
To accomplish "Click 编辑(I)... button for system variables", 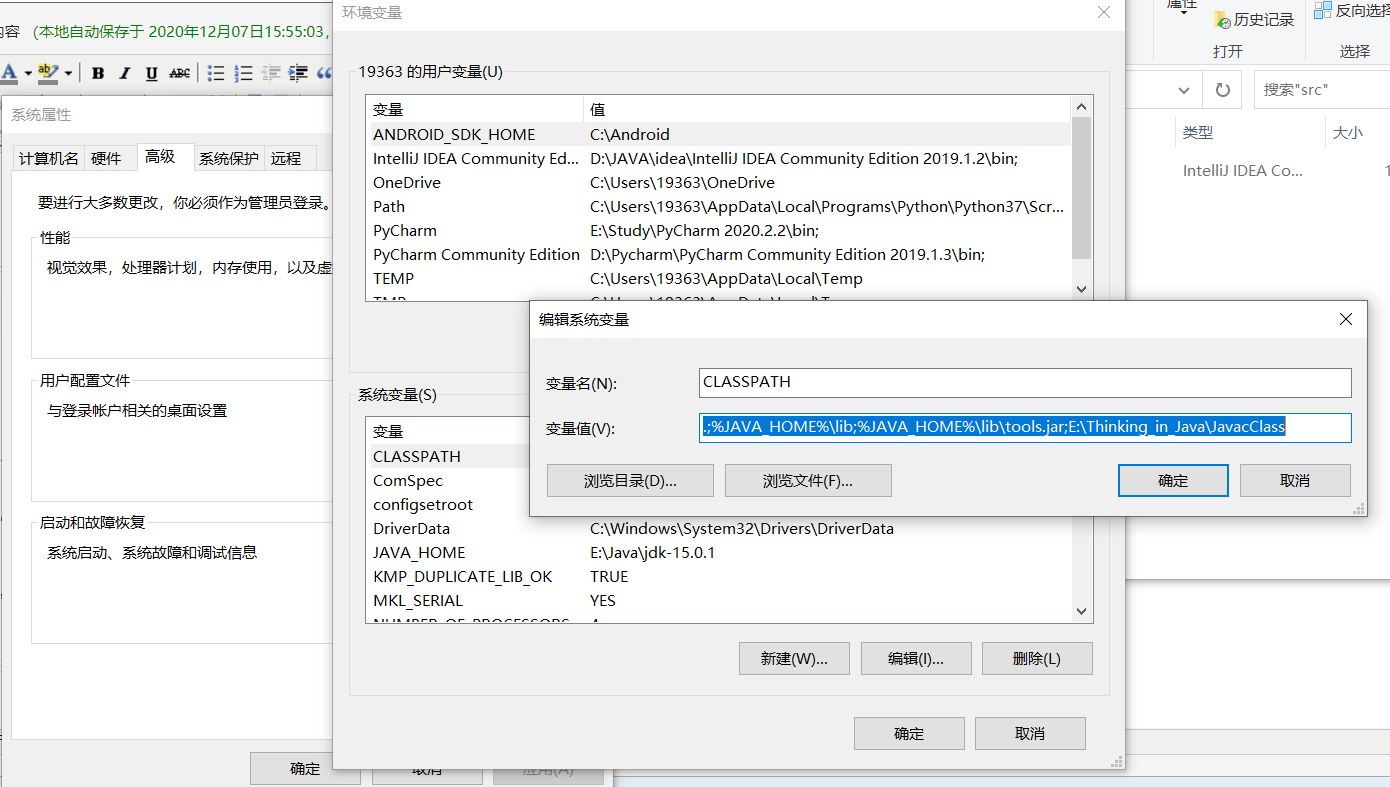I will [x=916, y=659].
